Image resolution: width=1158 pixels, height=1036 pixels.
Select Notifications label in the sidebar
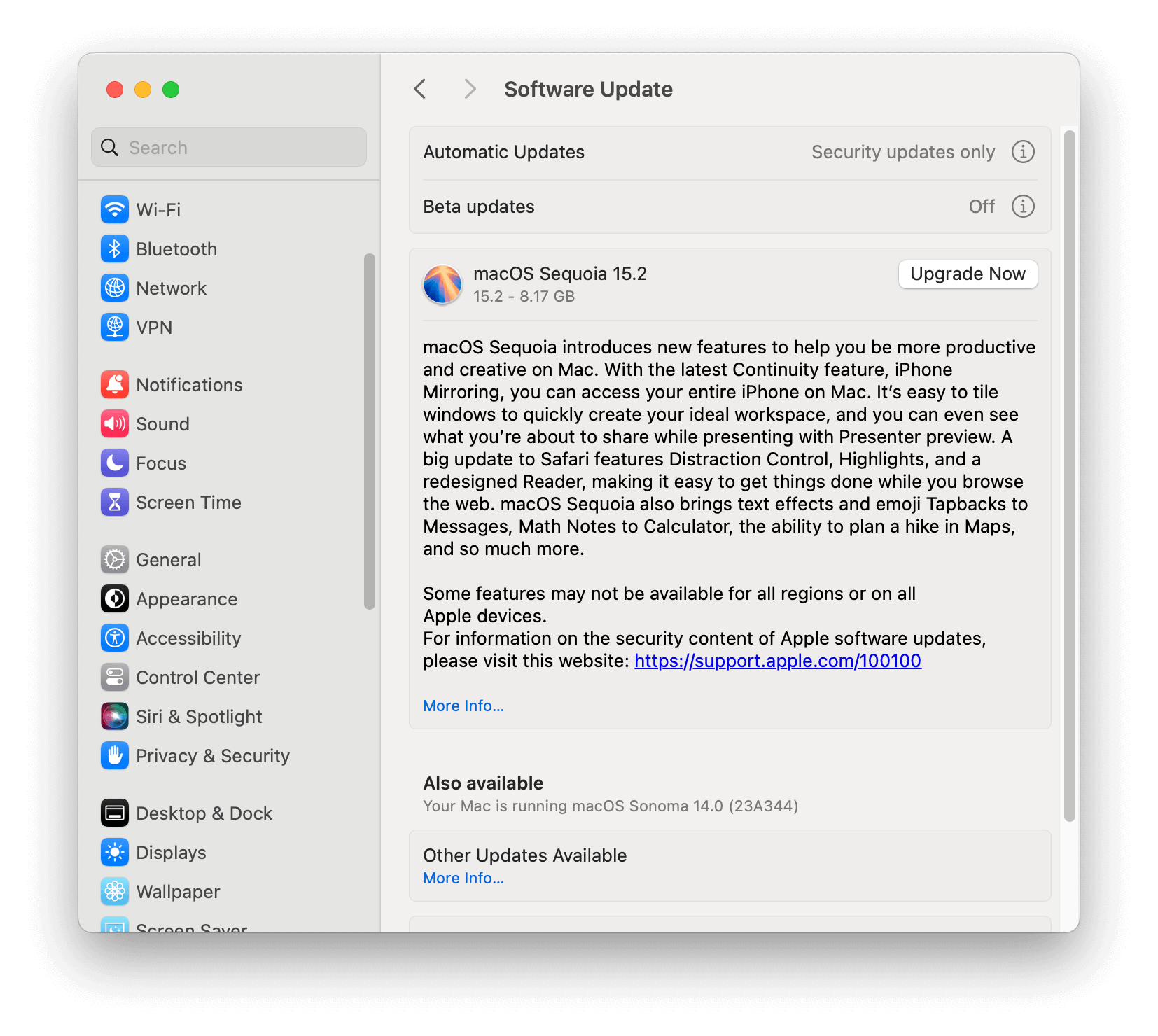coord(189,385)
